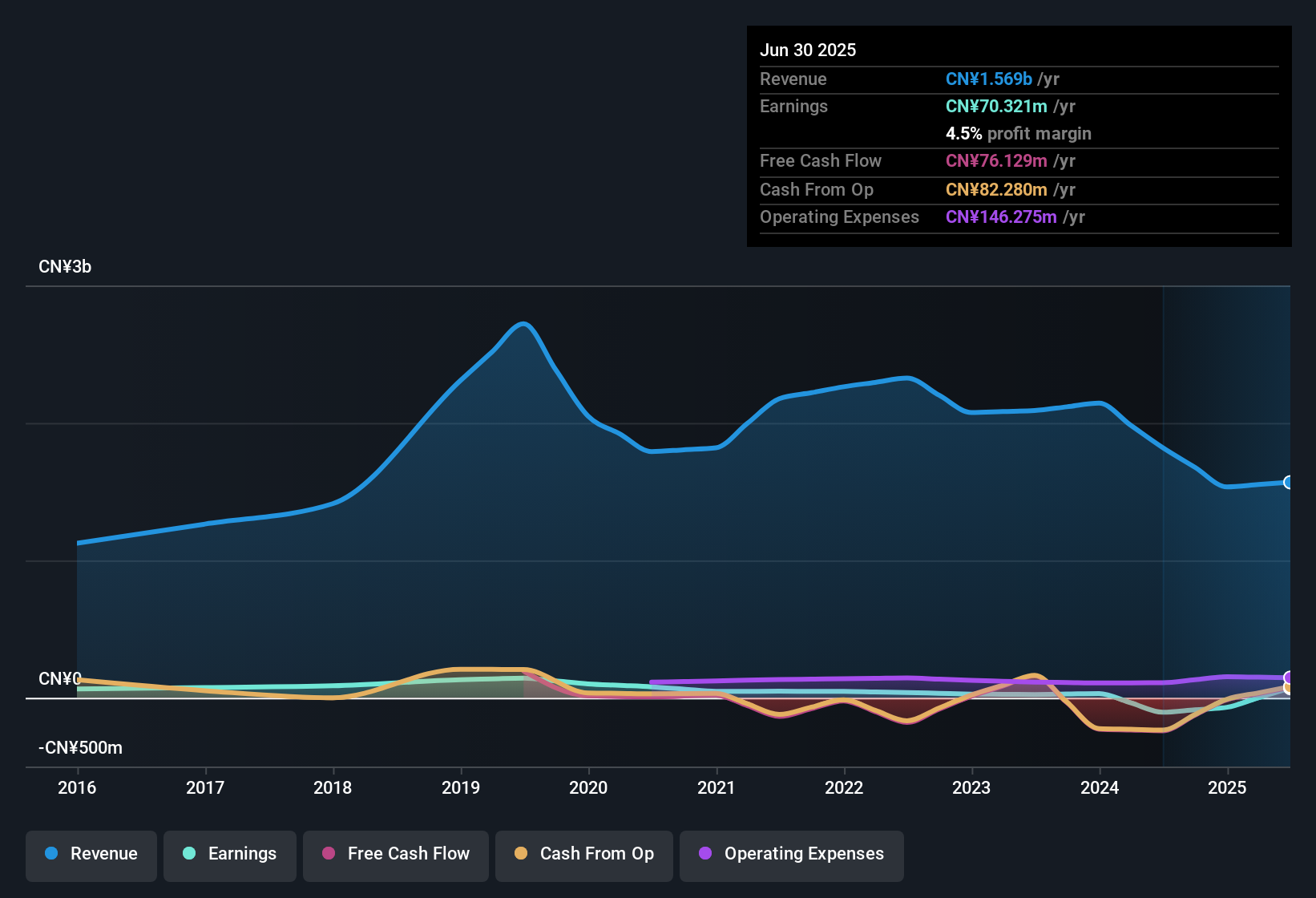Image resolution: width=1316 pixels, height=898 pixels.
Task: Click the CN¥146.275m operating expenses value
Action: pos(1001,216)
